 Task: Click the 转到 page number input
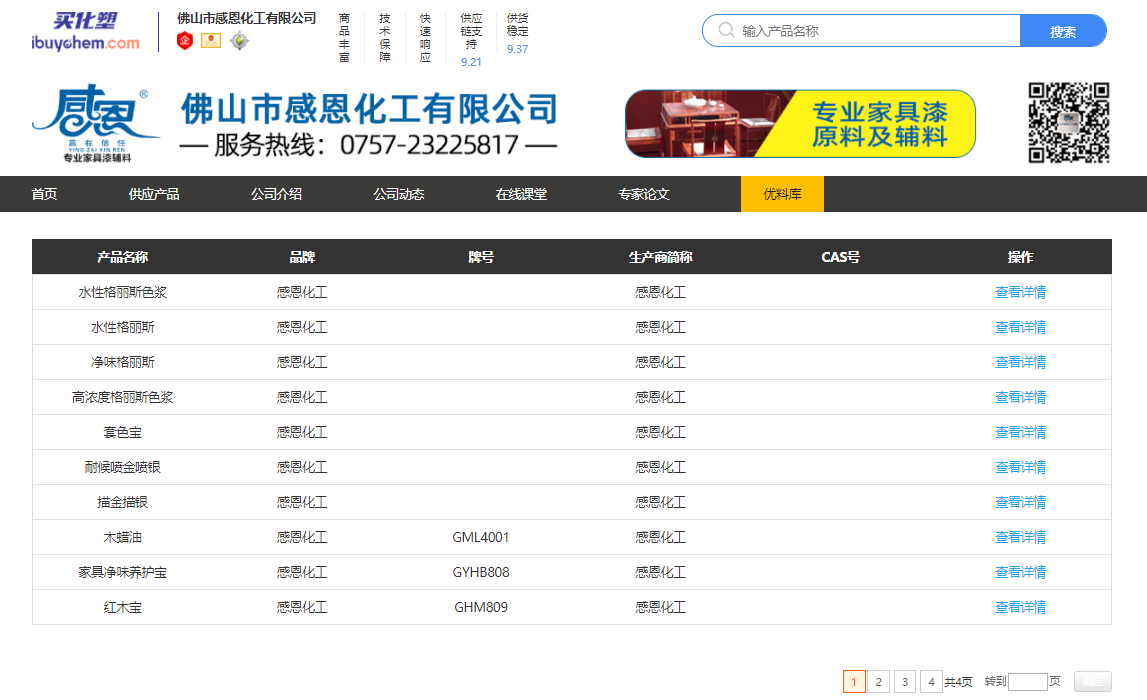point(1028,682)
